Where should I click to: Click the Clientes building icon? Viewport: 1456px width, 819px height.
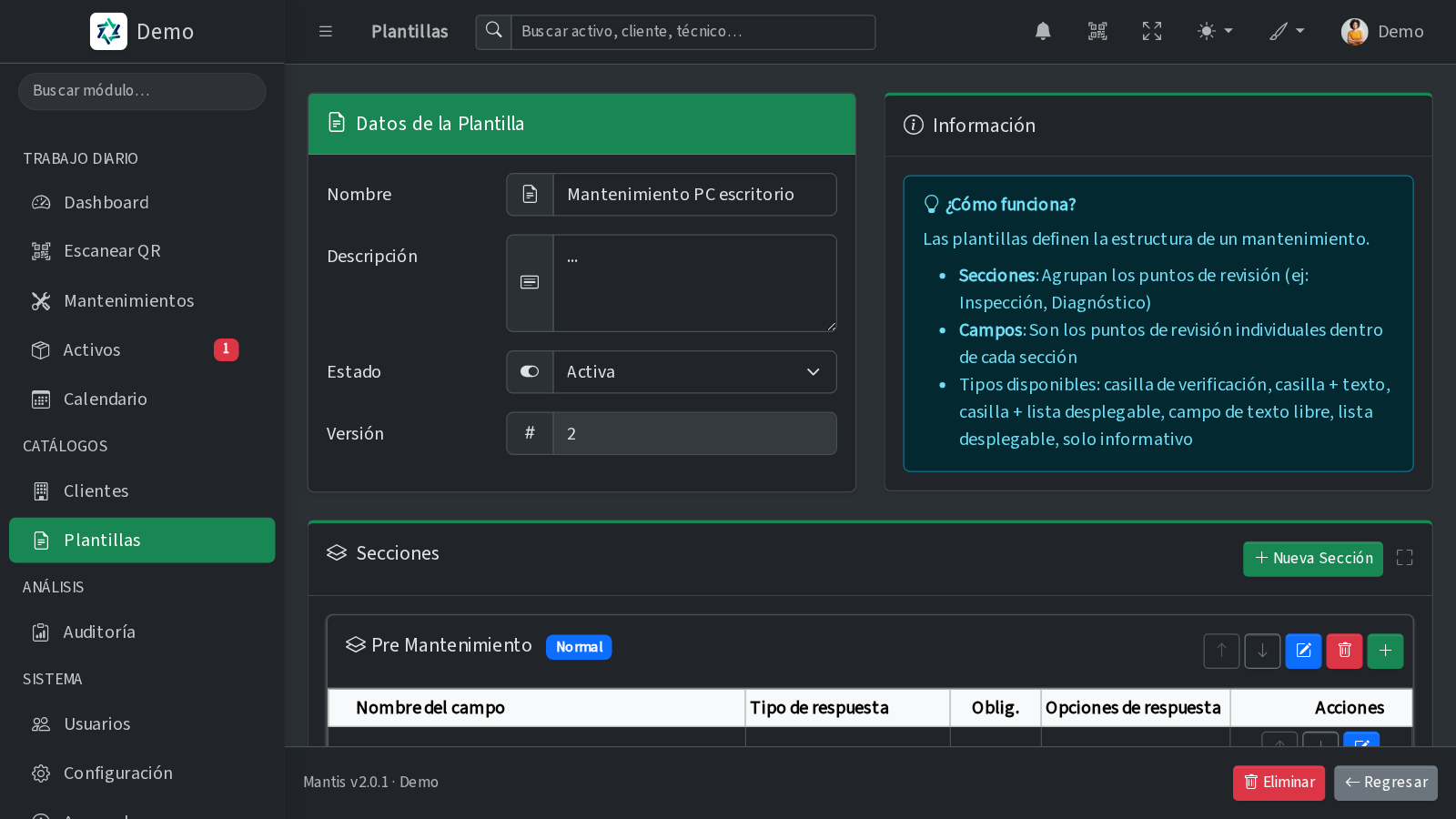[x=41, y=490]
